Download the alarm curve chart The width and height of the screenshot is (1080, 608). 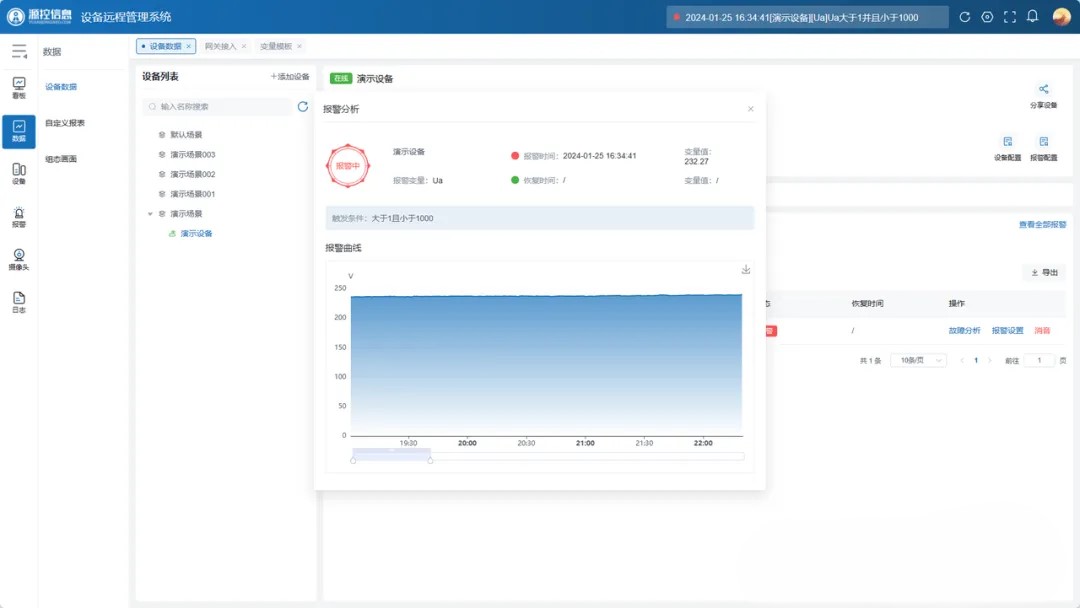pos(746,270)
